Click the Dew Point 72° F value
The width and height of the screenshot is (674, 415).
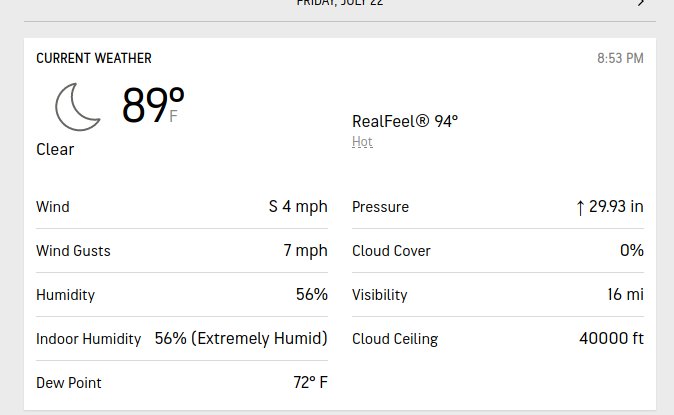(311, 382)
